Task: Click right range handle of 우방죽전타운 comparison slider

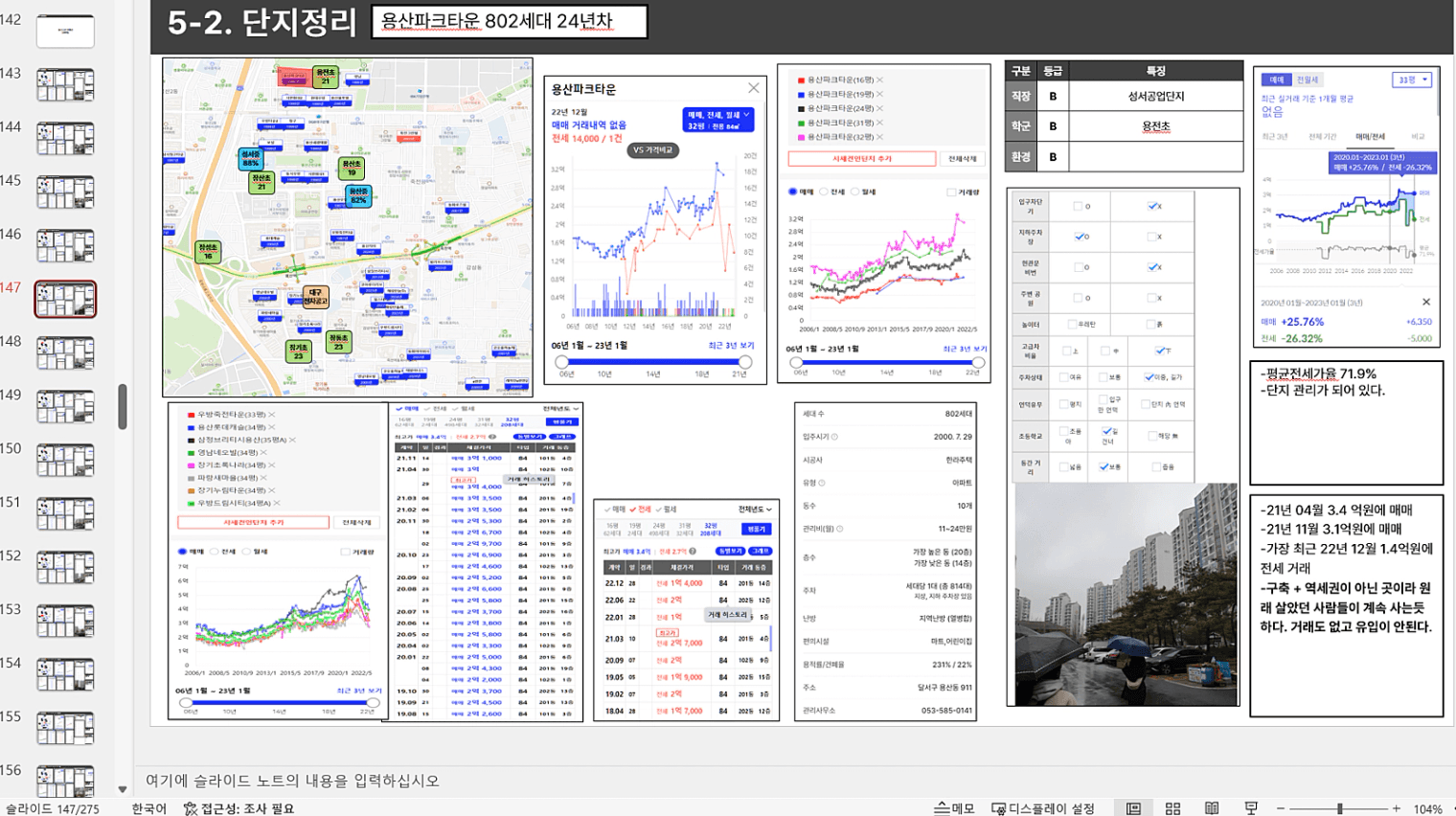Action: pyautogui.click(x=374, y=703)
